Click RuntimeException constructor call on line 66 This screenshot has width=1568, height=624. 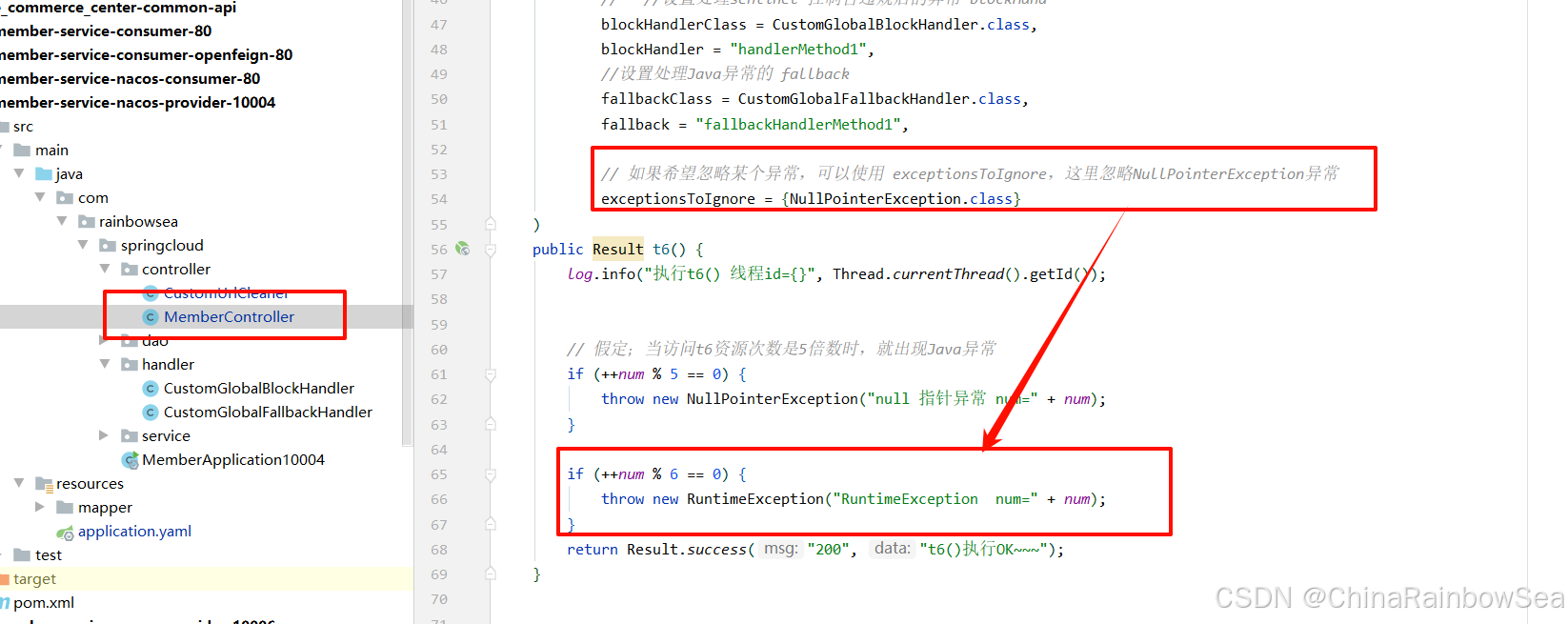point(754,498)
